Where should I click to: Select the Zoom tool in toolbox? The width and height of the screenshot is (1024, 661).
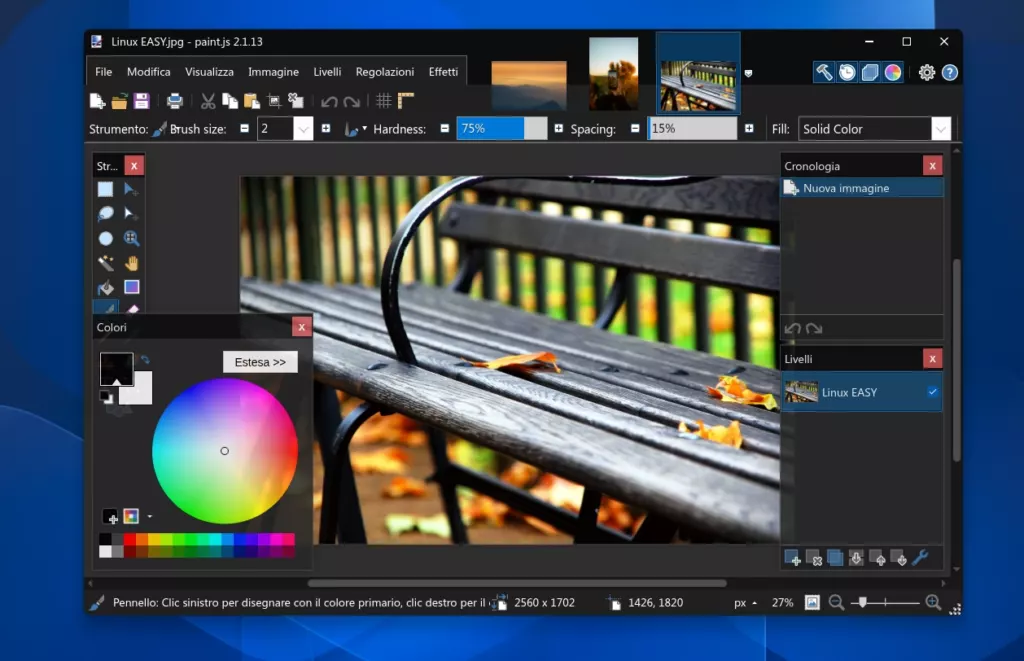coord(131,238)
